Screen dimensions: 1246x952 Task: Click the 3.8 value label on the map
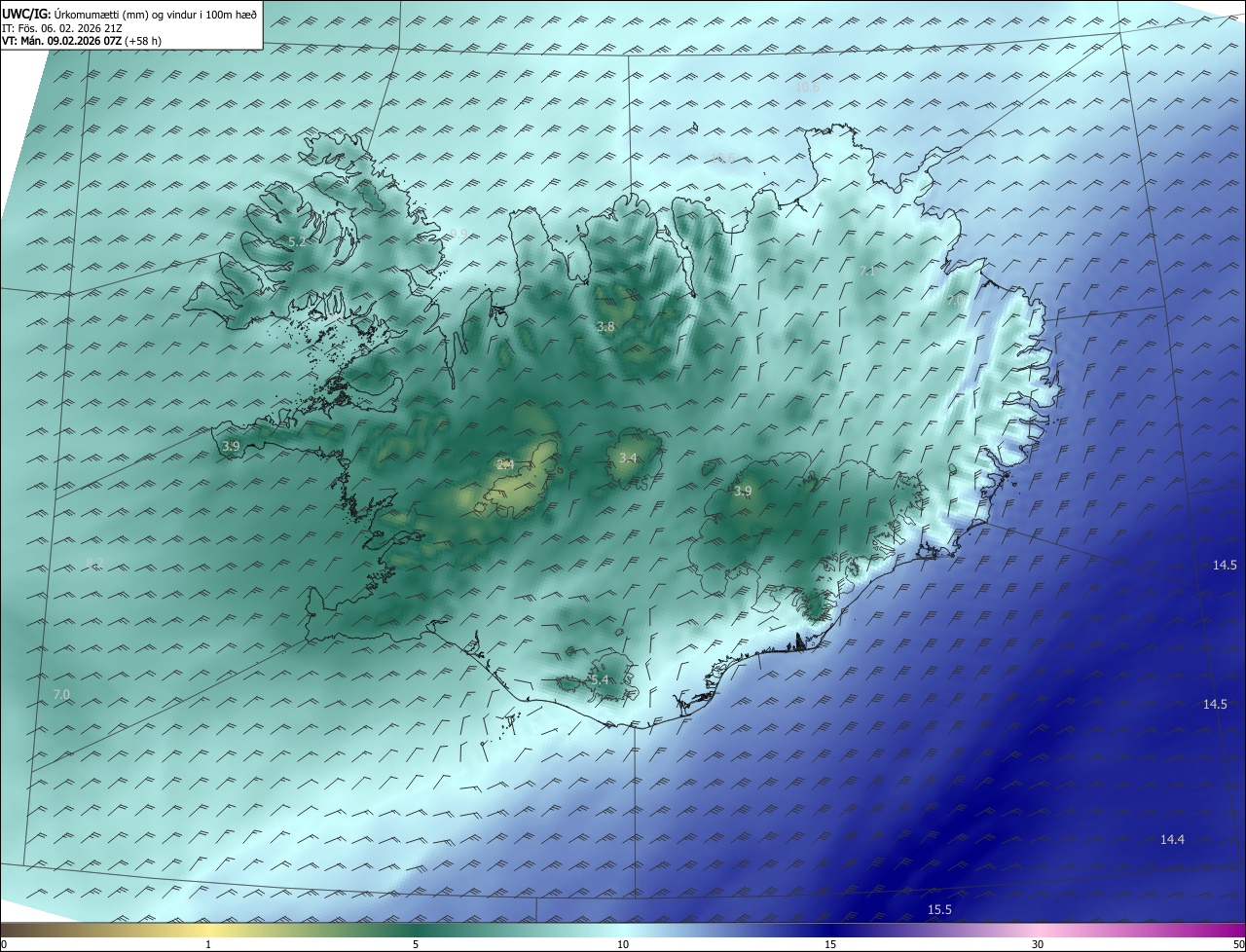coord(605,327)
